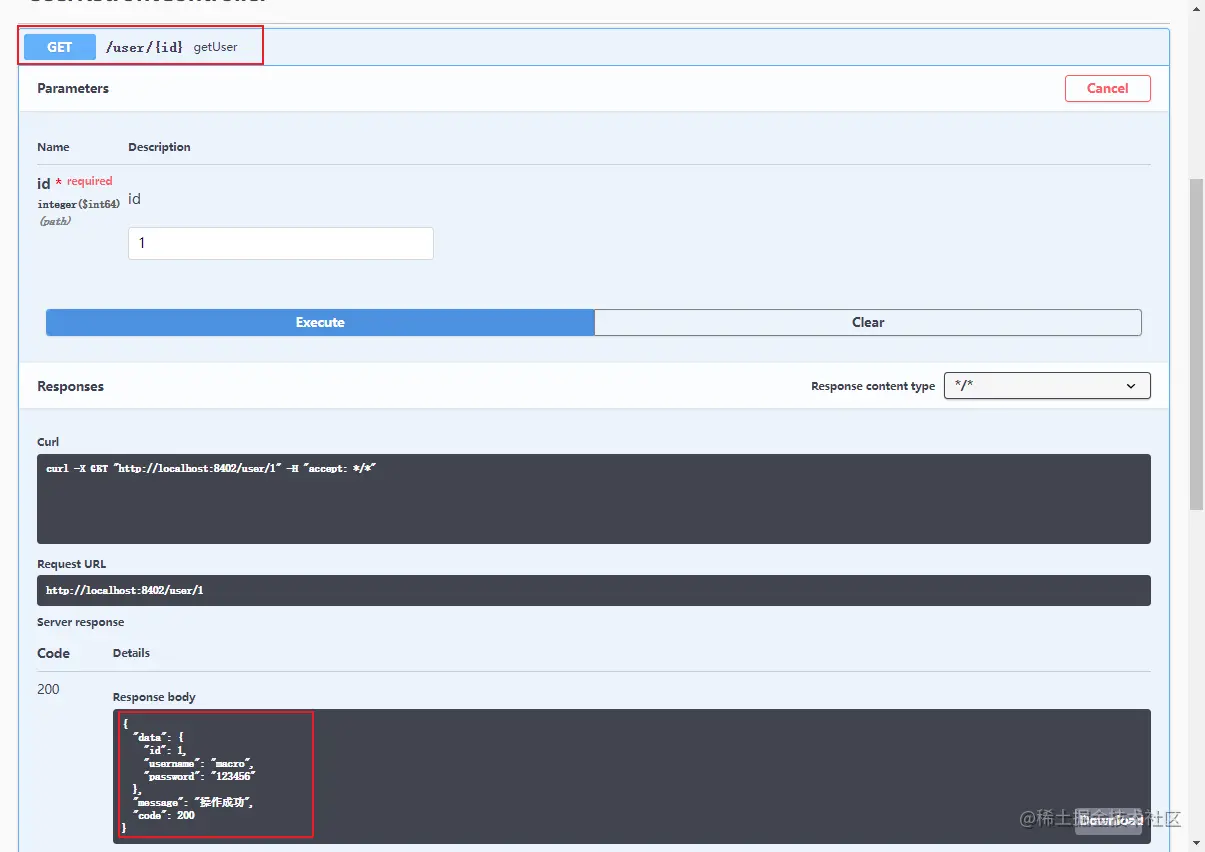1205x852 pixels.
Task: Click the Curl label
Action: (48, 442)
